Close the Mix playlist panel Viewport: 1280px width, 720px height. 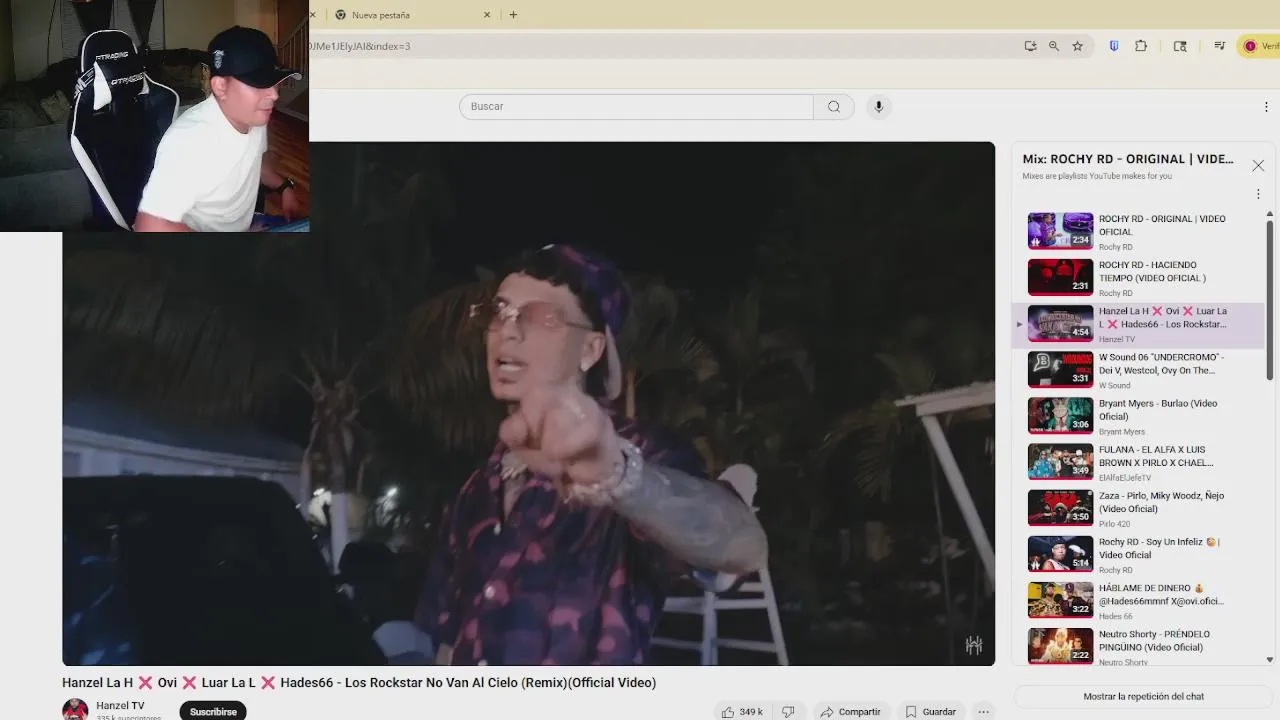pos(1258,166)
